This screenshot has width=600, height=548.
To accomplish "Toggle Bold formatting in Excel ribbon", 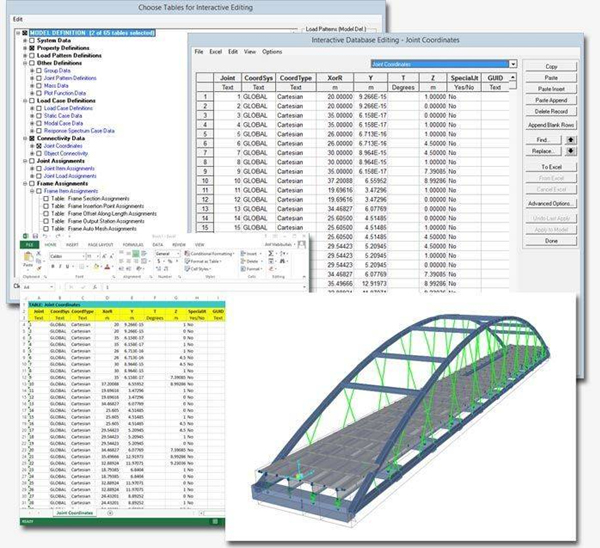I will (53, 266).
